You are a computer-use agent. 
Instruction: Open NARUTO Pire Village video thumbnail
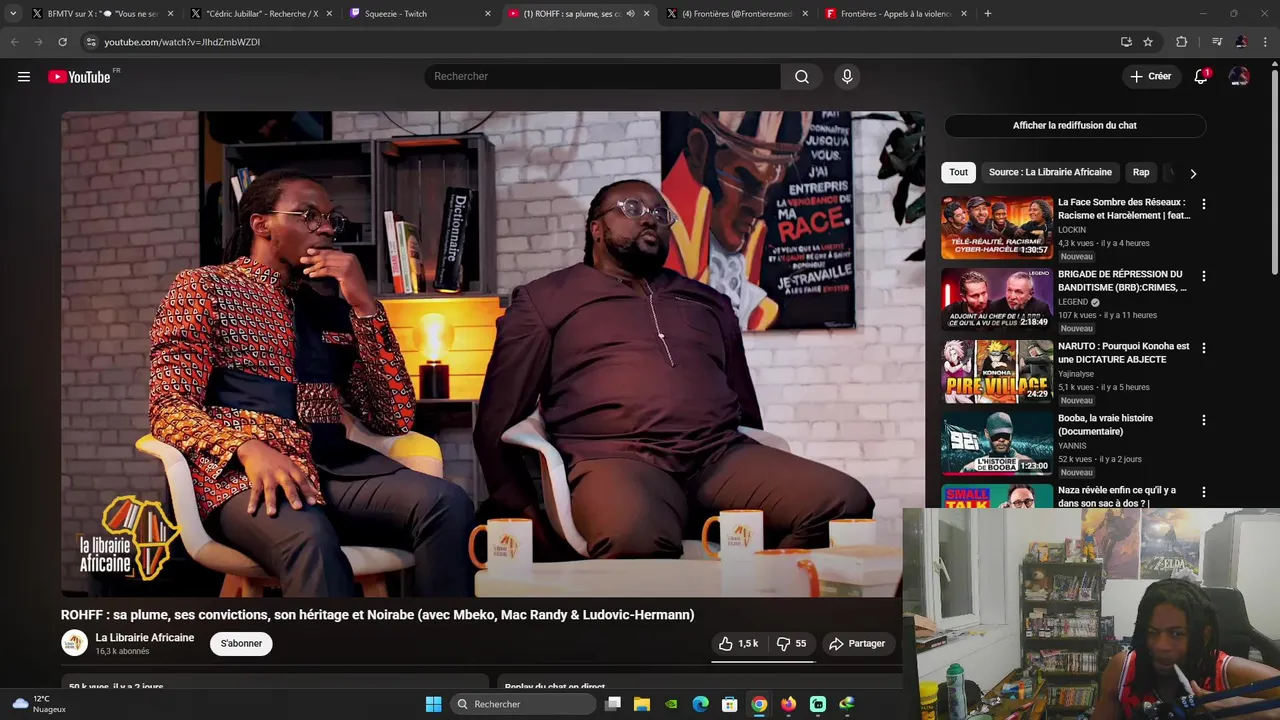point(997,372)
